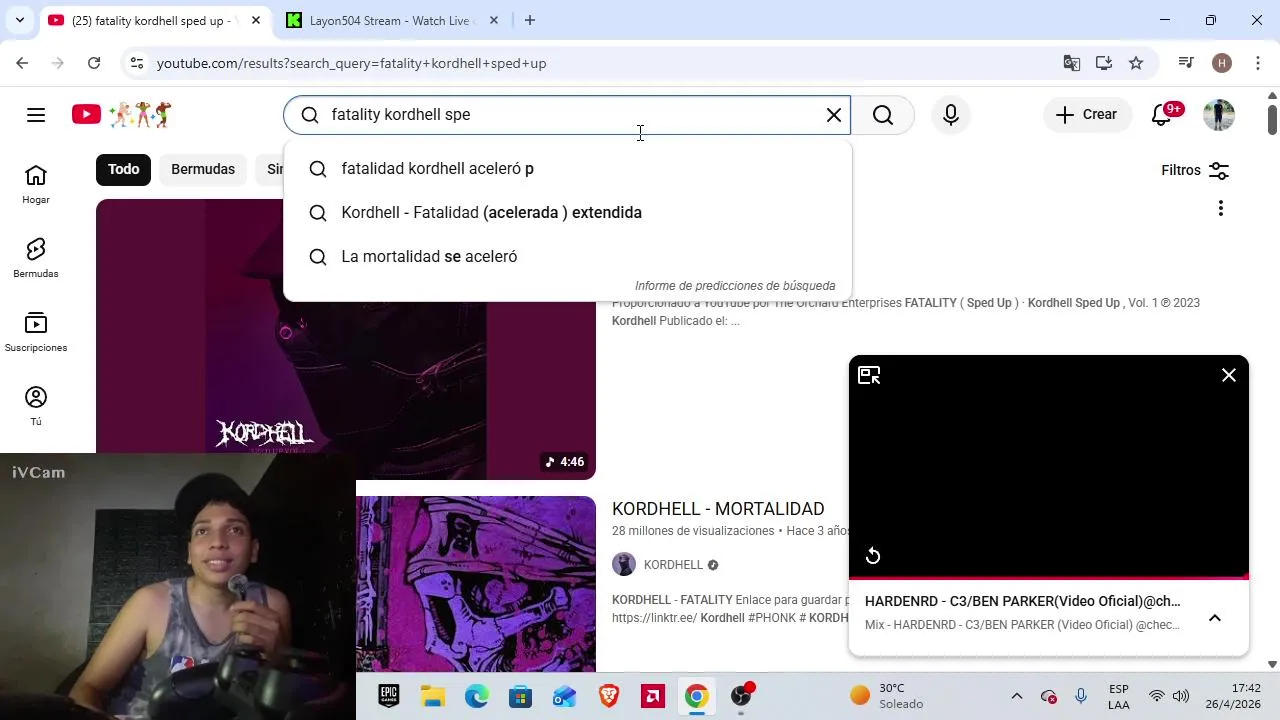Open Suscripciones in the sidebar

[36, 333]
